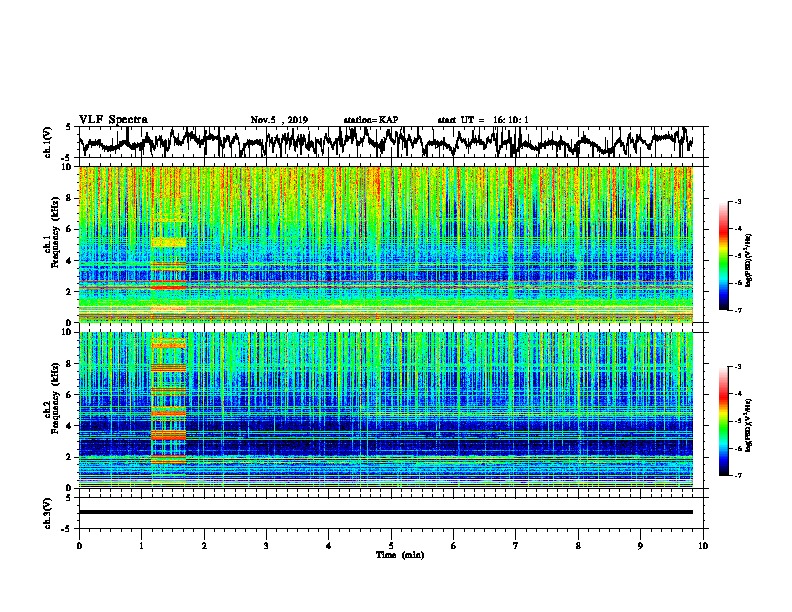Click the ch.3 flat black trace

(x=385, y=512)
